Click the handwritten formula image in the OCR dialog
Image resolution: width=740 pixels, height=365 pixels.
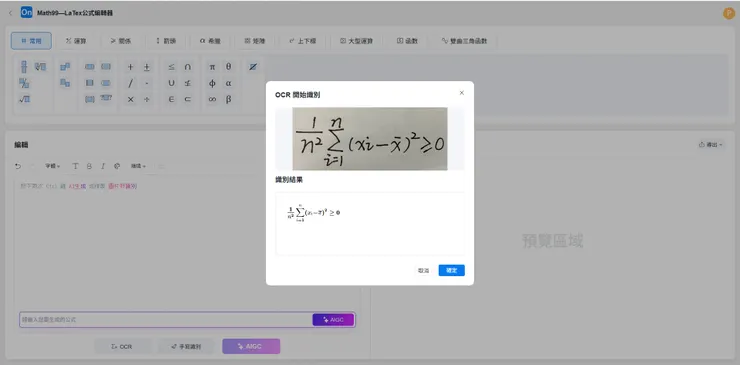tap(370, 139)
